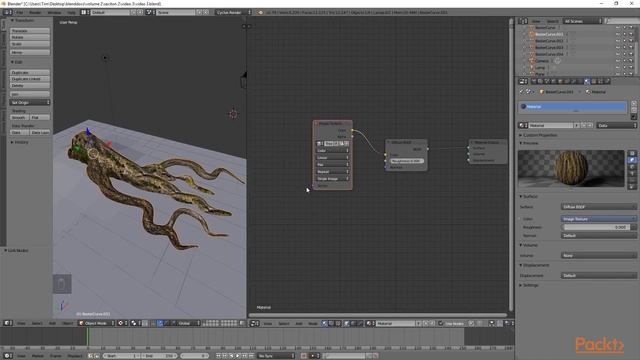Click the Scene name field

(176, 13)
